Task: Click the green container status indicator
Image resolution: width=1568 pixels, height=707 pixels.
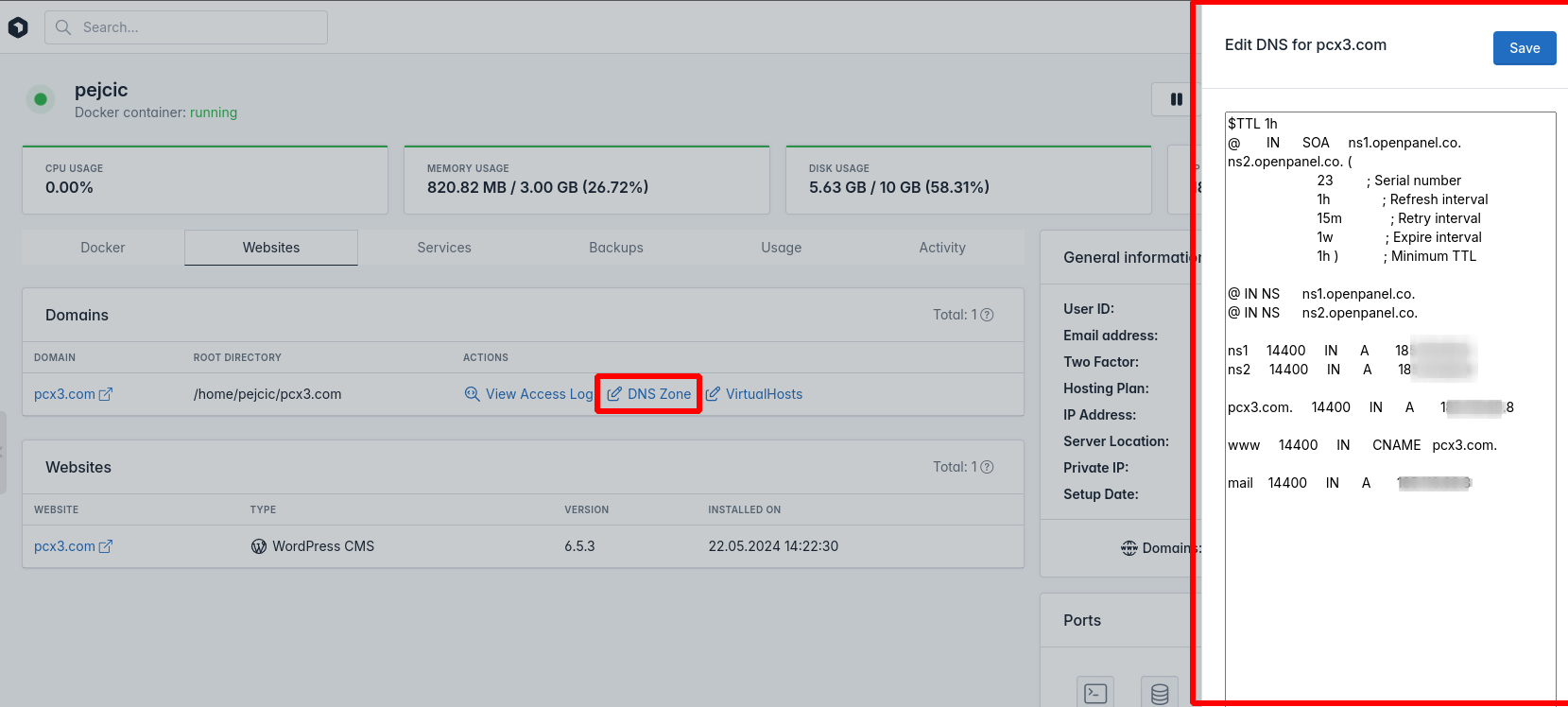Action: 41,99
